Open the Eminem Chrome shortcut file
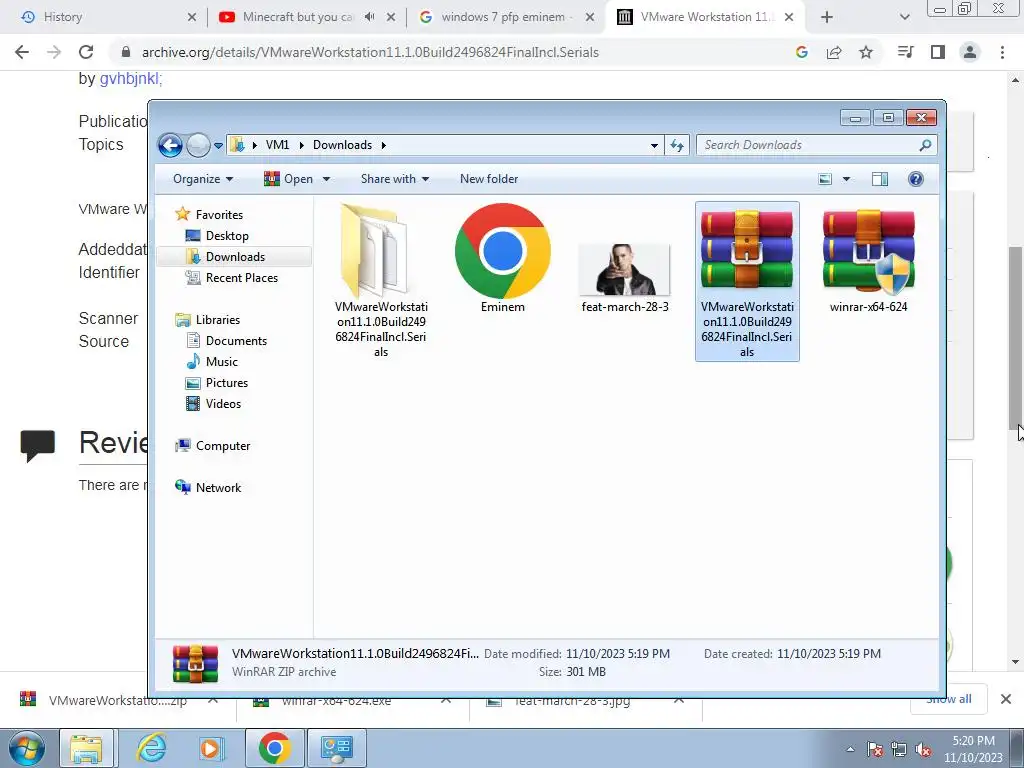The height and width of the screenshot is (768, 1024). coord(502,259)
